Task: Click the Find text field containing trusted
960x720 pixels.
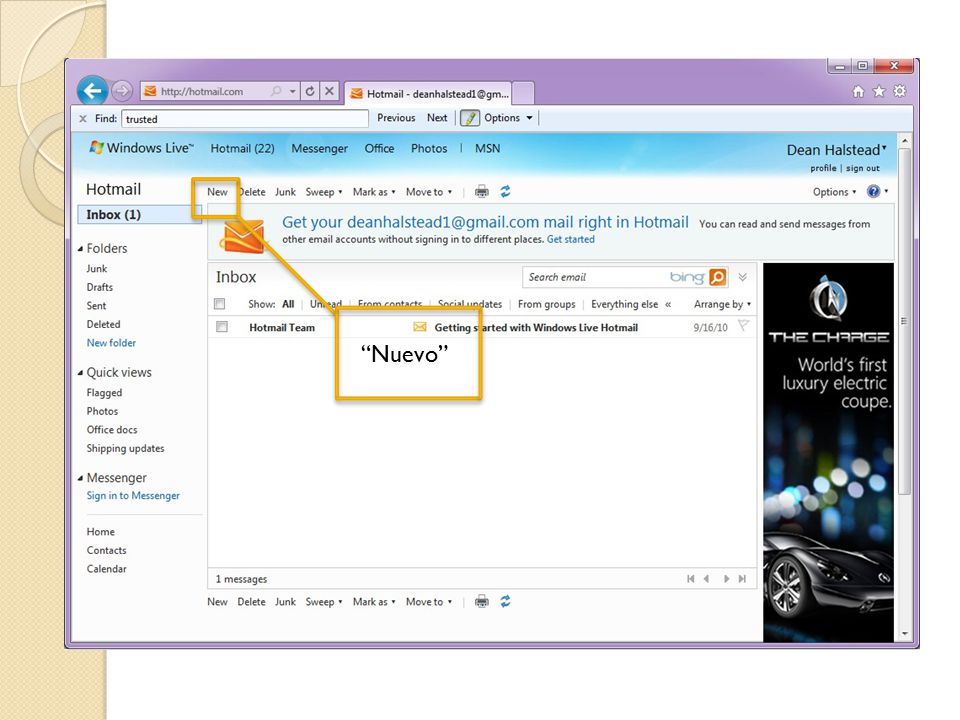Action: point(245,119)
